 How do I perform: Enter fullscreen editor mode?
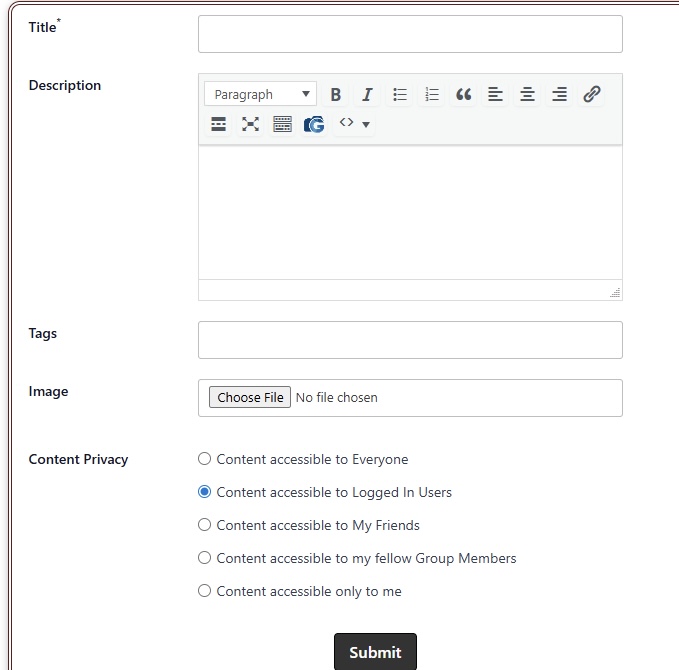pos(250,124)
